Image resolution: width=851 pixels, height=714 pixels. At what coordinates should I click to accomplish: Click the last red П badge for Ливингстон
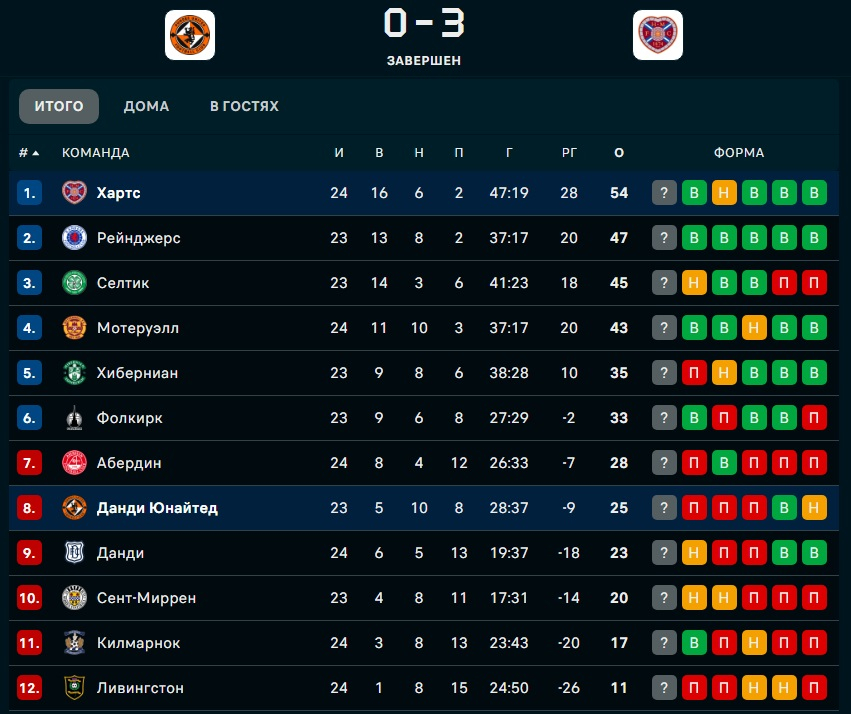click(x=815, y=688)
